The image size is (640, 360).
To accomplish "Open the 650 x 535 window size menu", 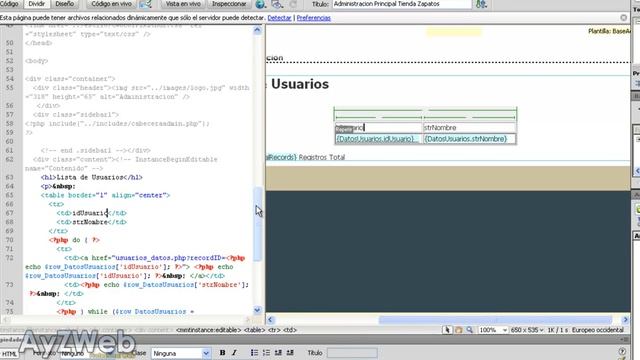I will (x=527, y=330).
